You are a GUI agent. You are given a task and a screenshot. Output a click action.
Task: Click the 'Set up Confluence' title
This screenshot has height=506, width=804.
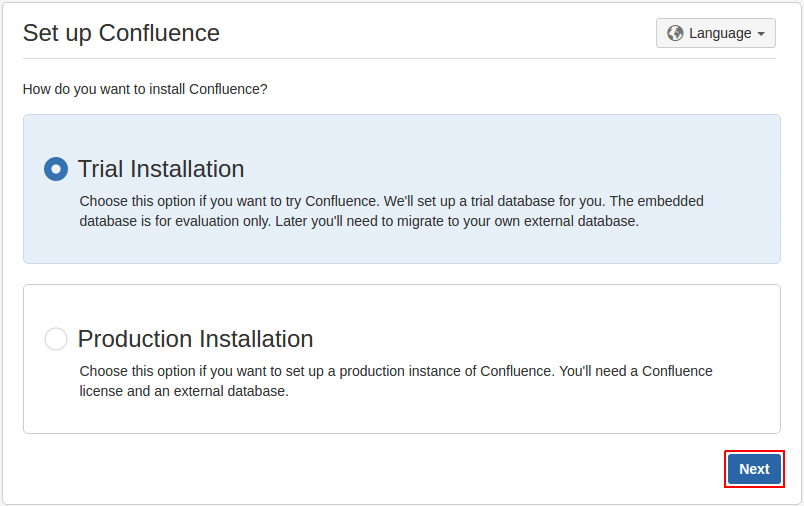pyautogui.click(x=121, y=33)
